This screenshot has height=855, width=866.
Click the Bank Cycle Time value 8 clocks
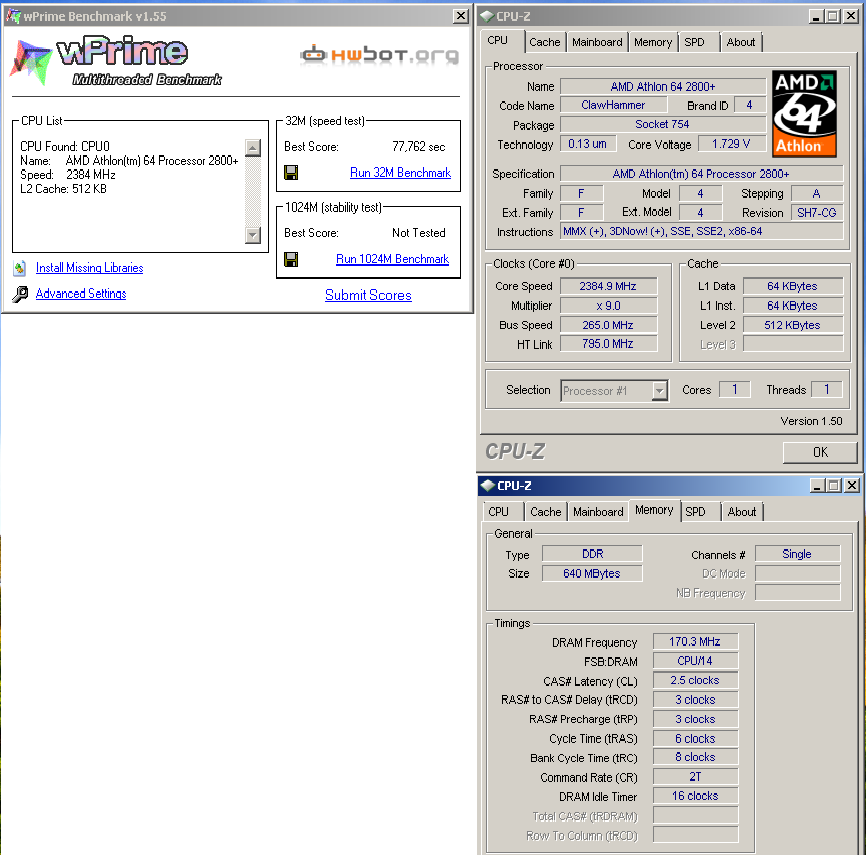click(x=695, y=757)
